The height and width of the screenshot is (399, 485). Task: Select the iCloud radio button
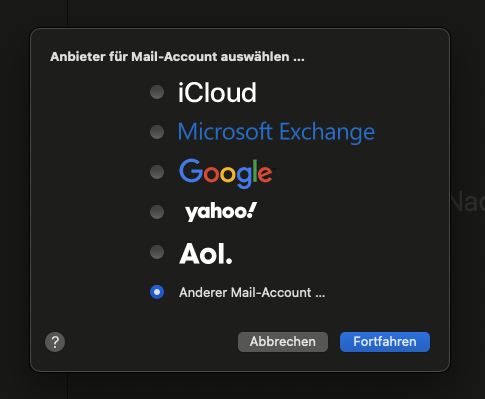click(x=157, y=92)
